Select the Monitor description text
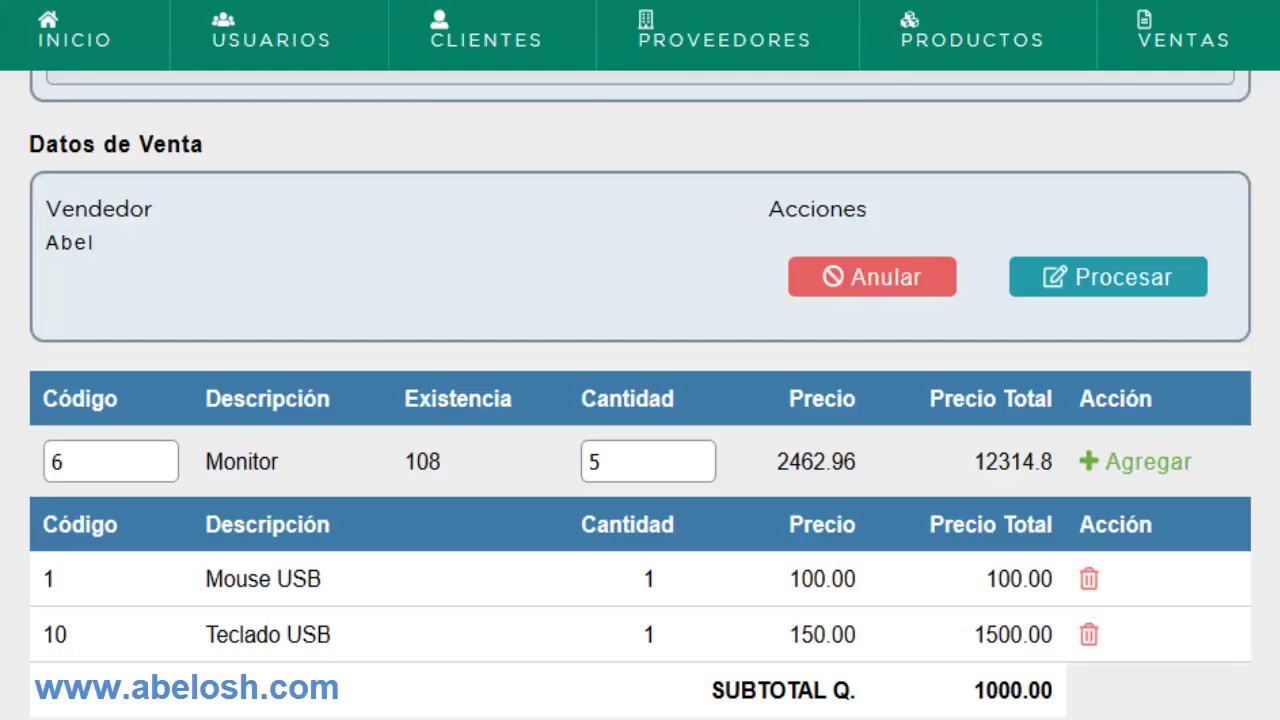Viewport: 1280px width, 720px height. point(242,462)
